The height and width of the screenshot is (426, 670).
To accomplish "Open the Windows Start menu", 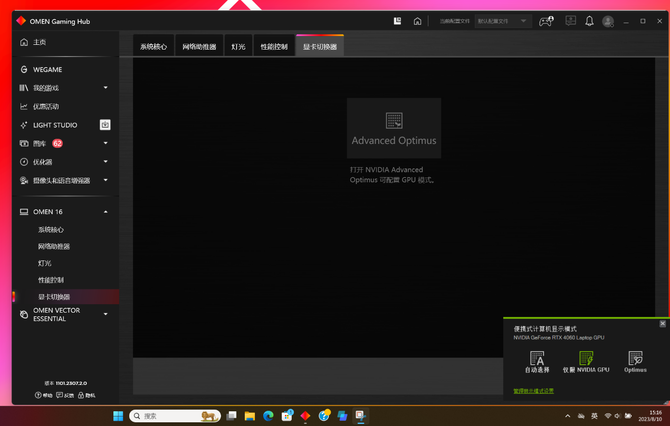I will pyautogui.click(x=118, y=416).
